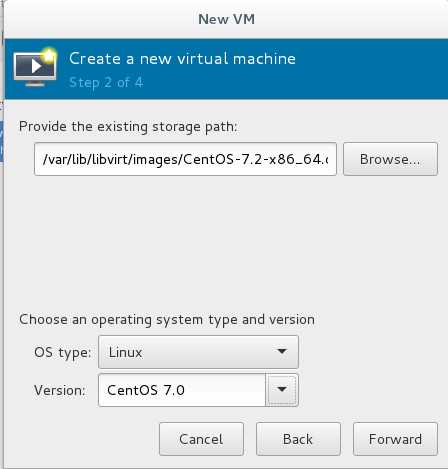Expand the Version combo box arrow
This screenshot has width=448, height=469.
tap(282, 390)
